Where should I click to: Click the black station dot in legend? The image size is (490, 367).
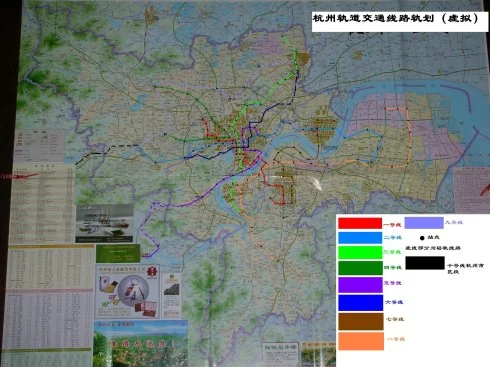pyautogui.click(x=422, y=238)
